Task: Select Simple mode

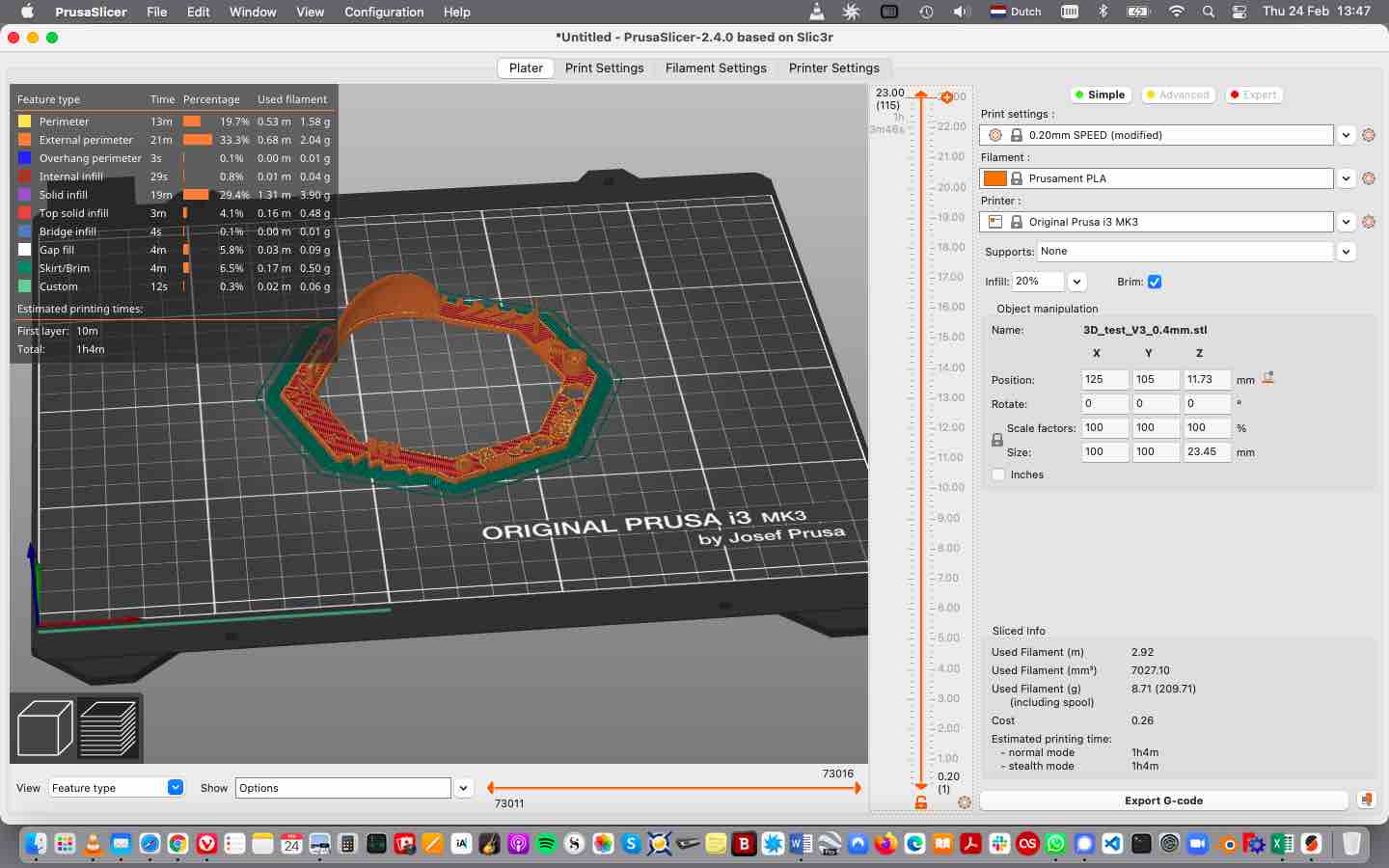Action: [1099, 95]
